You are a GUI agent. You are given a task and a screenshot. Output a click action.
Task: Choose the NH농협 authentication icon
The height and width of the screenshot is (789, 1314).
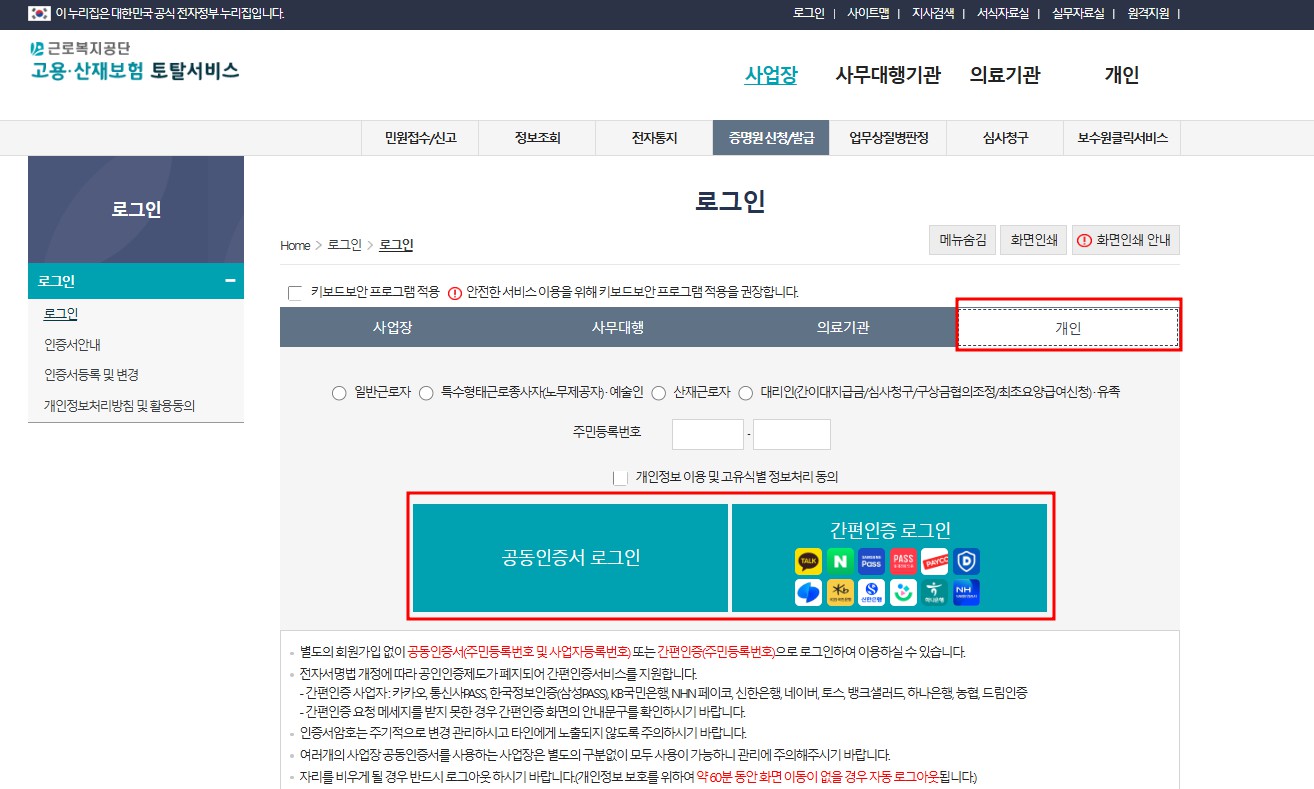point(966,592)
